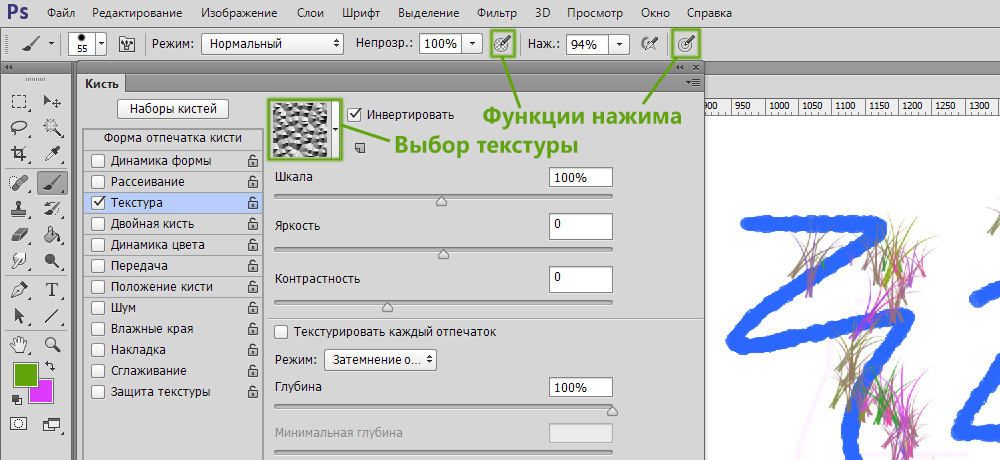Select the Hand tool
This screenshot has height=460, width=1000.
pos(20,345)
